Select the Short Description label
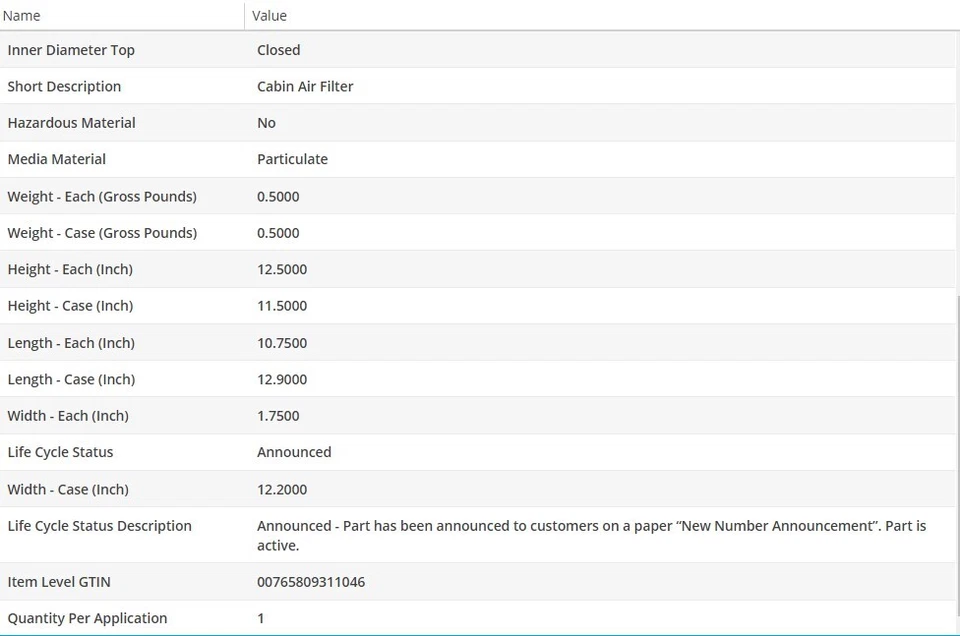The height and width of the screenshot is (636, 960). pyautogui.click(x=64, y=86)
